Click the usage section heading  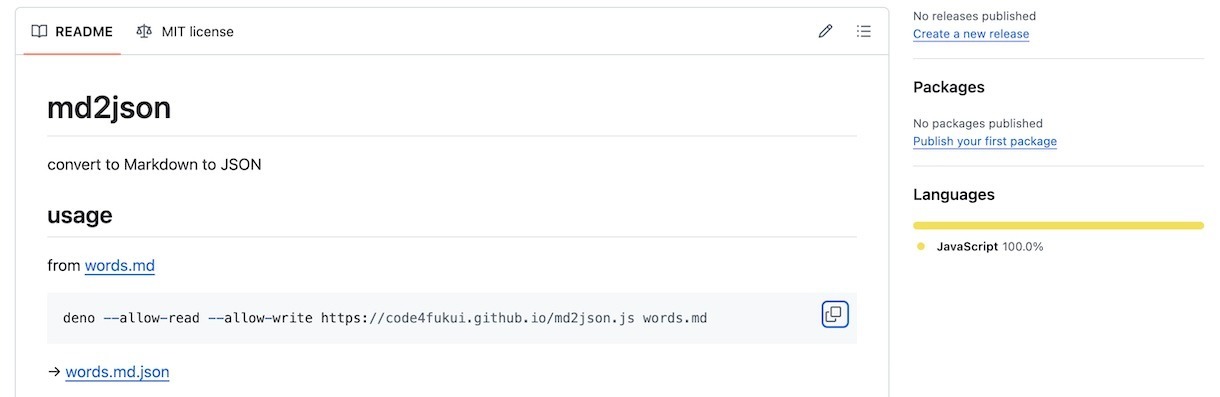click(80, 215)
